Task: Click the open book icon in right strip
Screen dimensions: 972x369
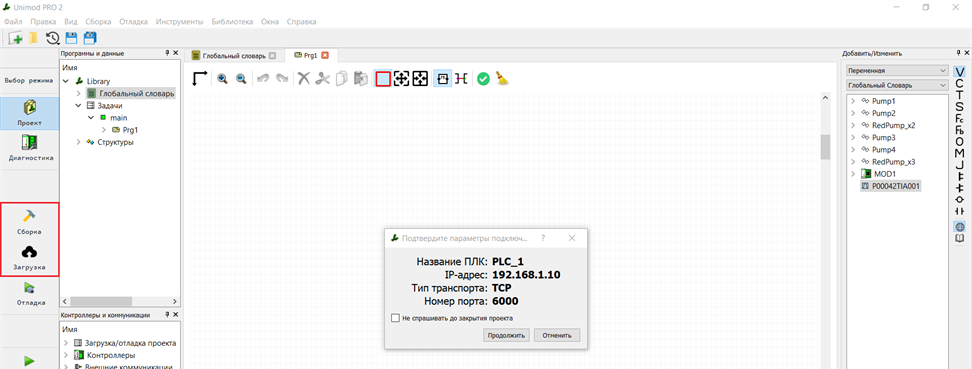Action: 960,238
